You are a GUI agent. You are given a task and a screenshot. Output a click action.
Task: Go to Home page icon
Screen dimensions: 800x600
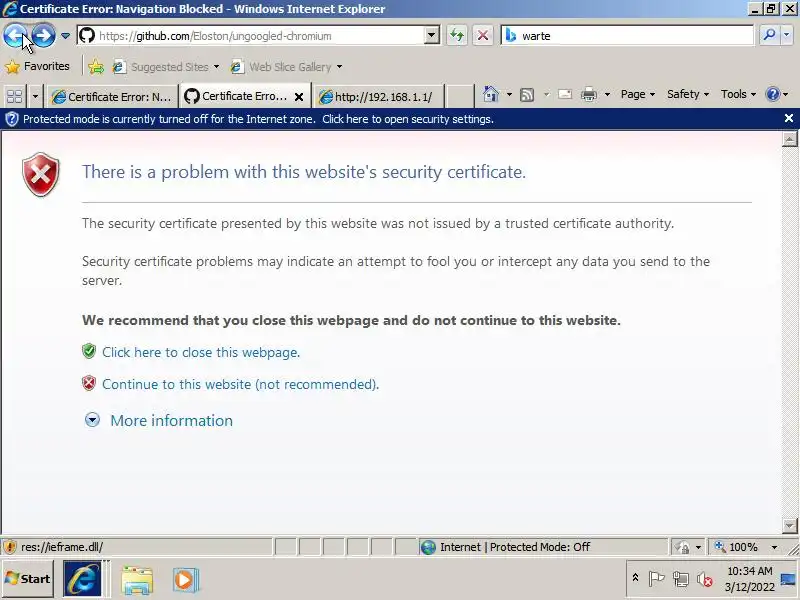click(491, 94)
